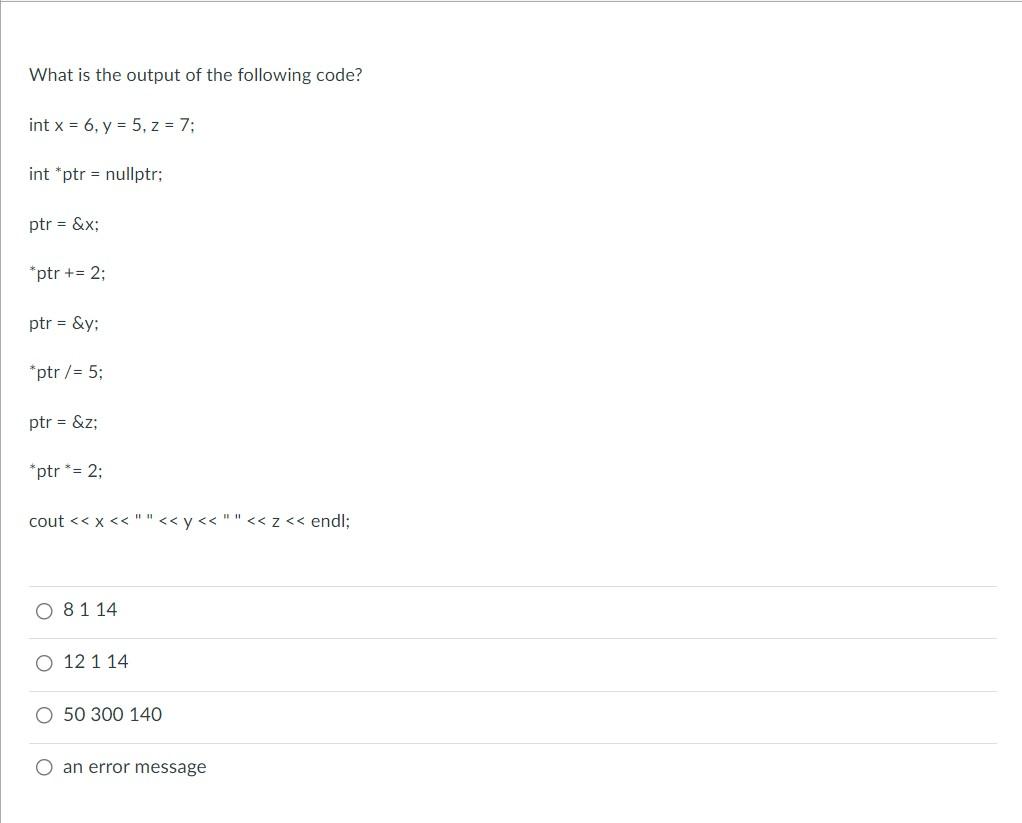Click the code line '*ptr += 2;'
Image resolution: width=1022 pixels, height=823 pixels.
coord(66,272)
